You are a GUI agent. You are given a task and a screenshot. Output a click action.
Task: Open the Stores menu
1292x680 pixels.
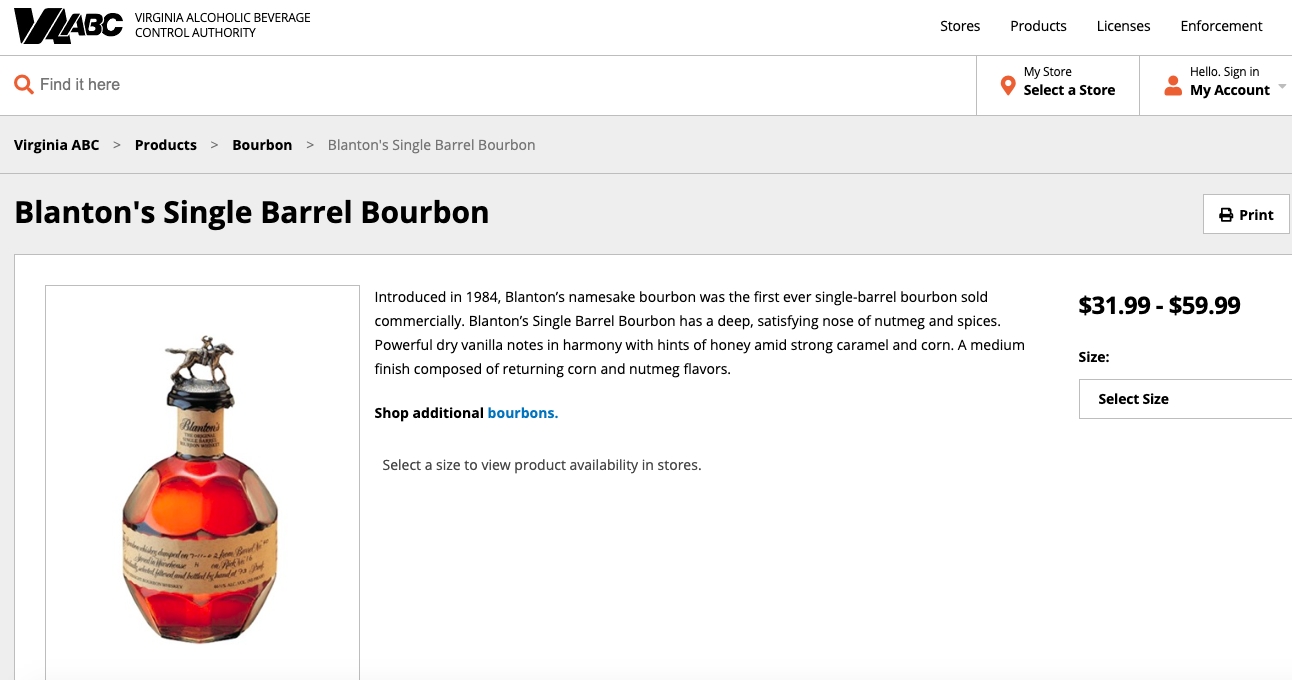[960, 26]
